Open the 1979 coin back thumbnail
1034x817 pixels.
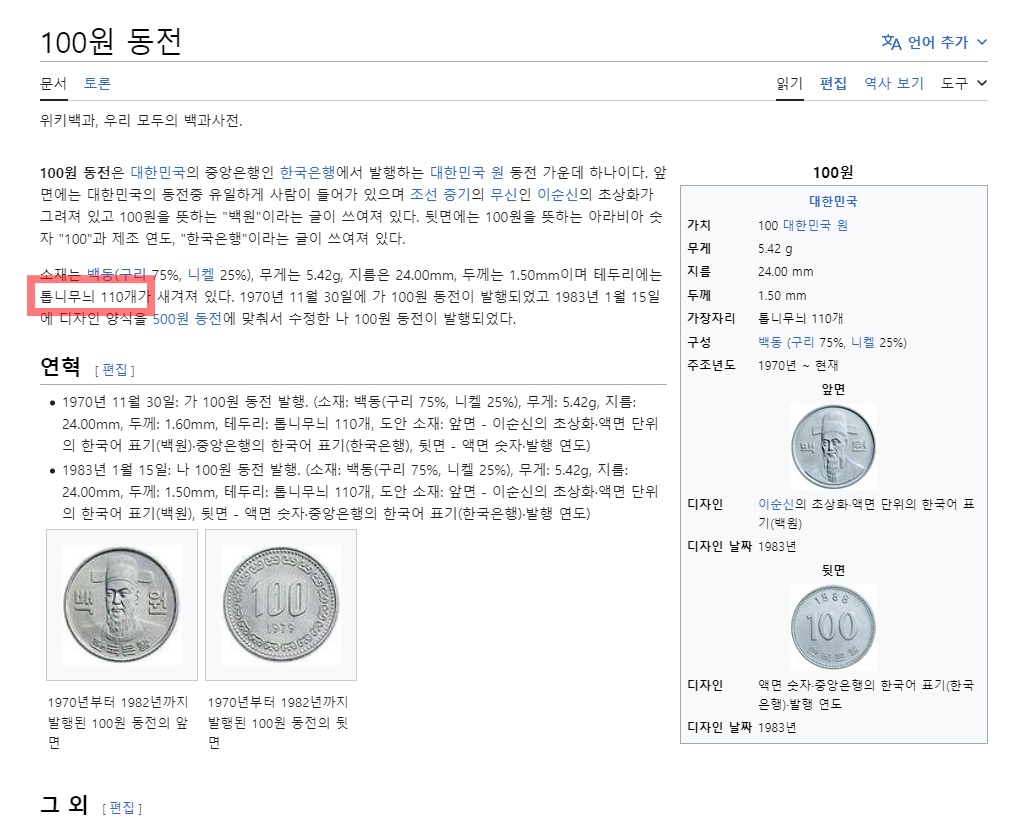coord(281,605)
